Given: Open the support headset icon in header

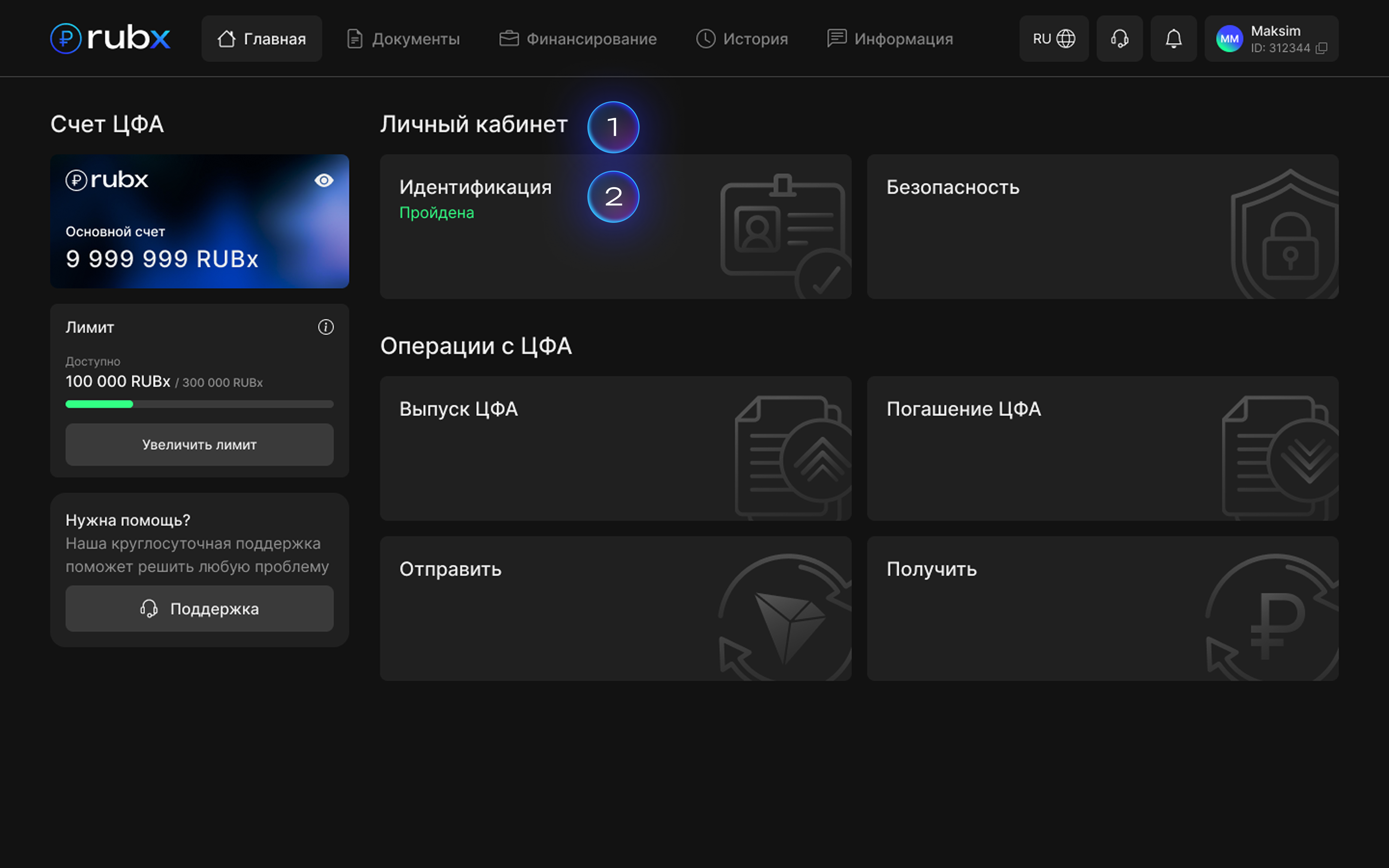Looking at the screenshot, I should (x=1119, y=39).
